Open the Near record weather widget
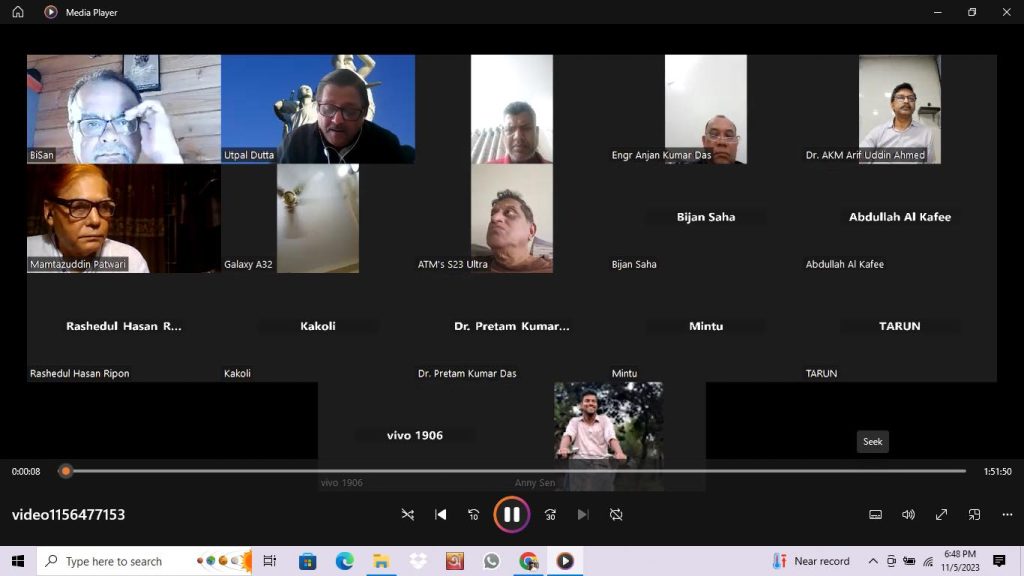The width and height of the screenshot is (1024, 576). (810, 561)
